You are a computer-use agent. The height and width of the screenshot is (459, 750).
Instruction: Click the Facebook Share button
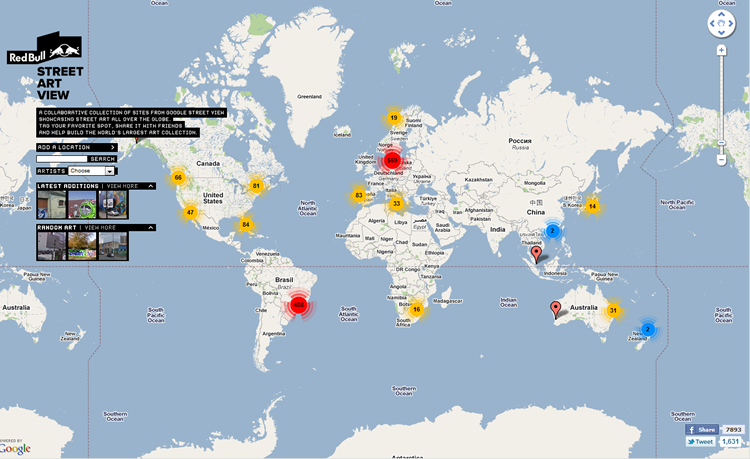pyautogui.click(x=702, y=429)
